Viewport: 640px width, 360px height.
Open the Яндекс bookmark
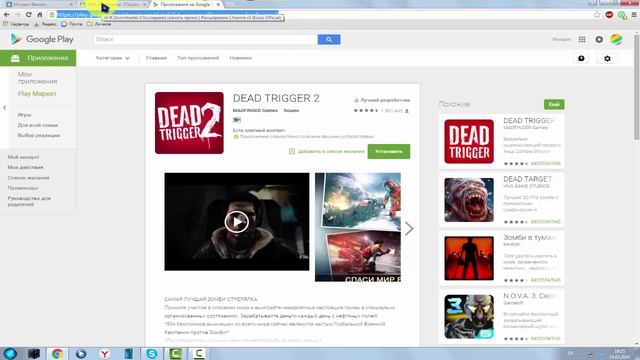(45, 24)
